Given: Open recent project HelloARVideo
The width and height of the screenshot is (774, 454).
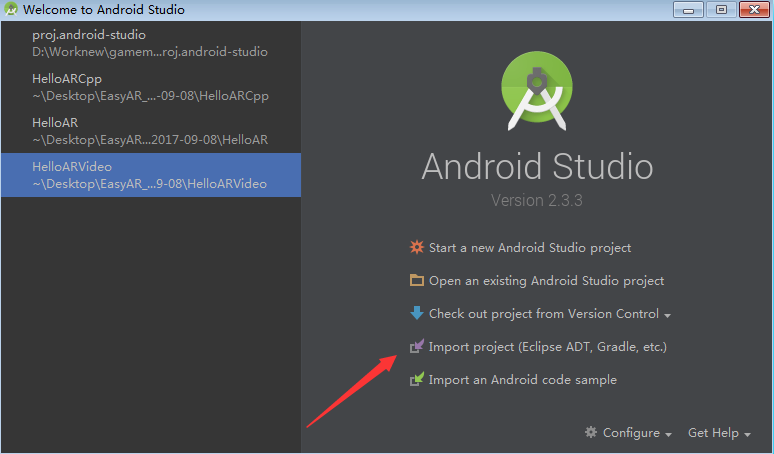Looking at the screenshot, I should 151,175.
